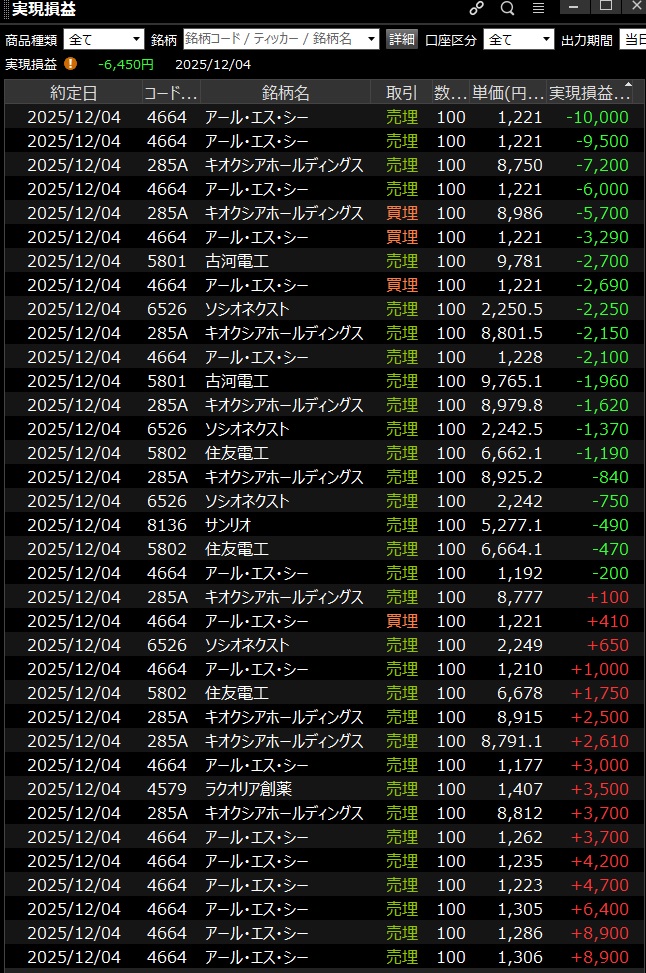This screenshot has width=646, height=973.
Task: Minimize the 実現損益 window
Action: [573, 8]
